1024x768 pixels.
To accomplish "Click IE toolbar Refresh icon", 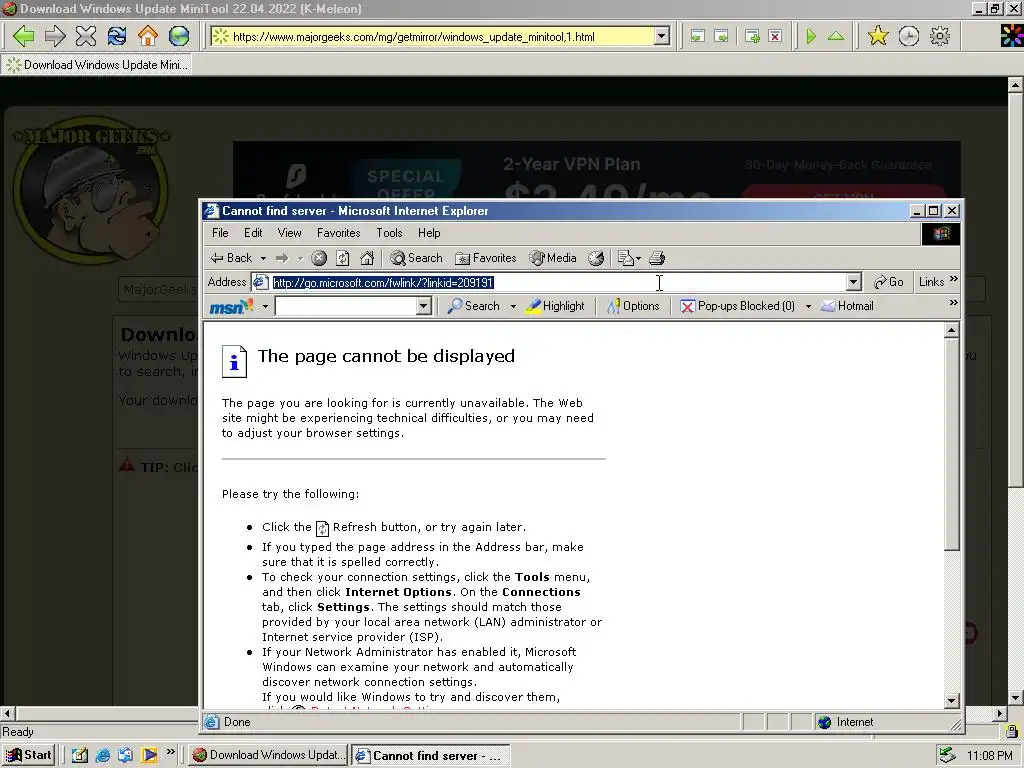I will coord(342,258).
